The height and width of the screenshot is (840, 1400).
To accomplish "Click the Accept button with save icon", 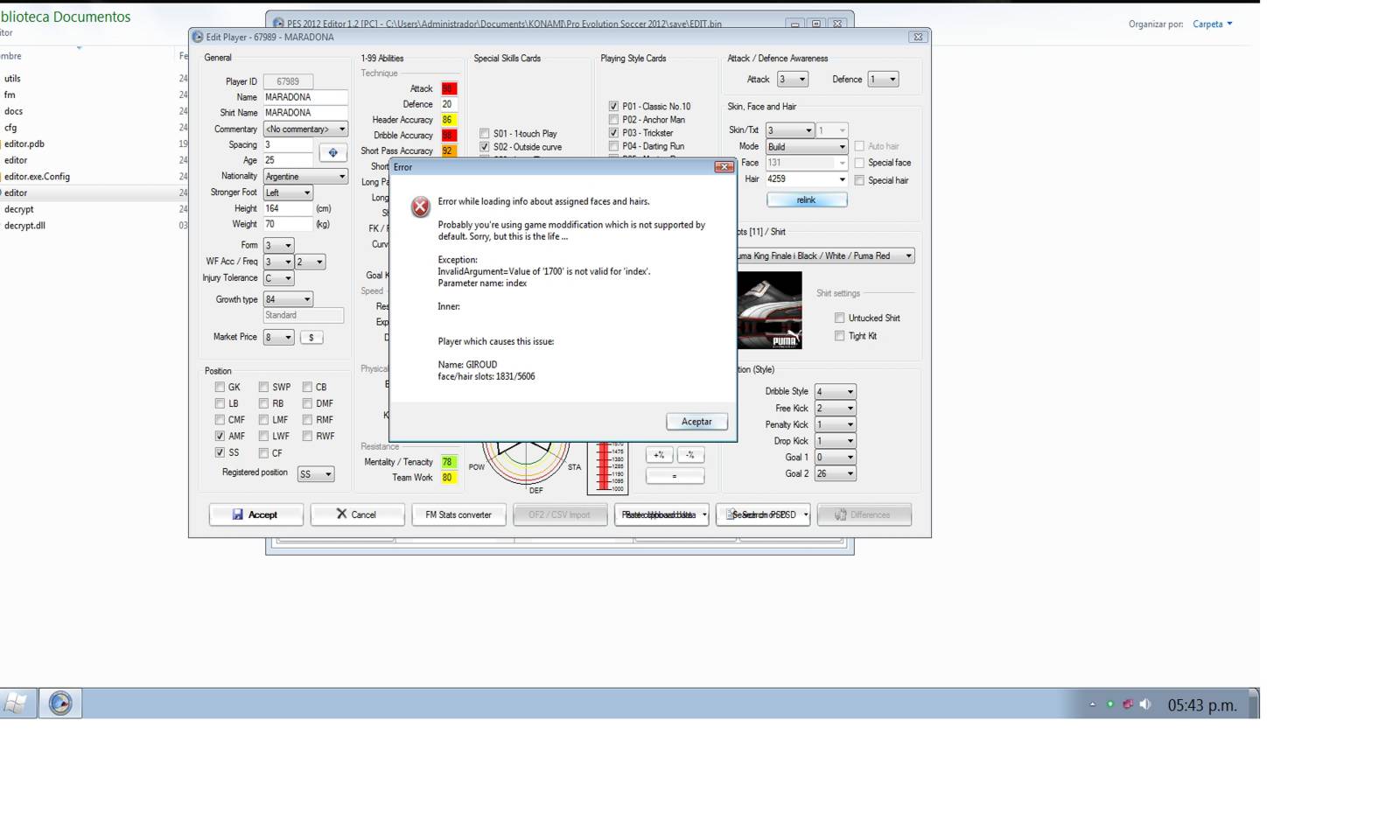I will coord(255,514).
